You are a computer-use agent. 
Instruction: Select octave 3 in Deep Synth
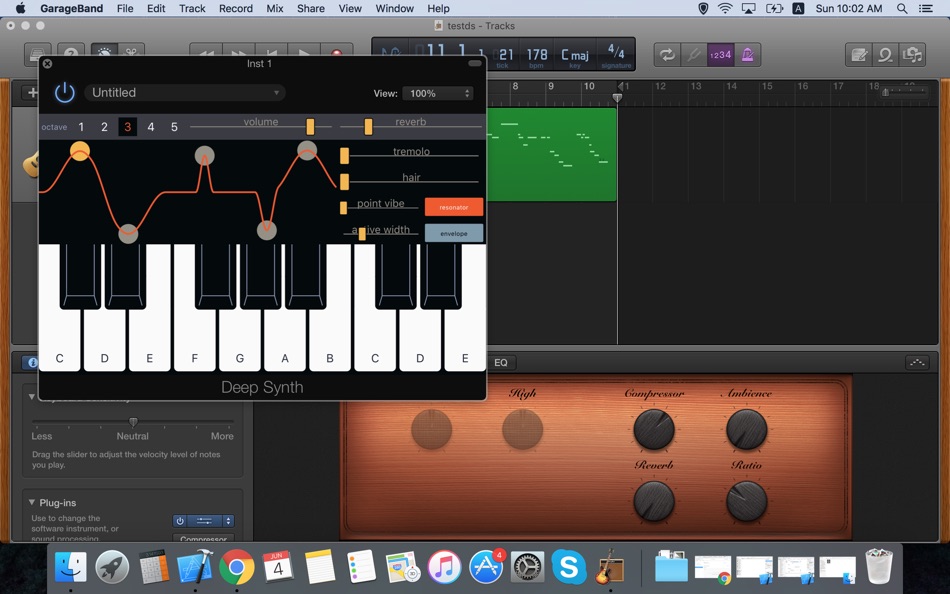(x=127, y=127)
